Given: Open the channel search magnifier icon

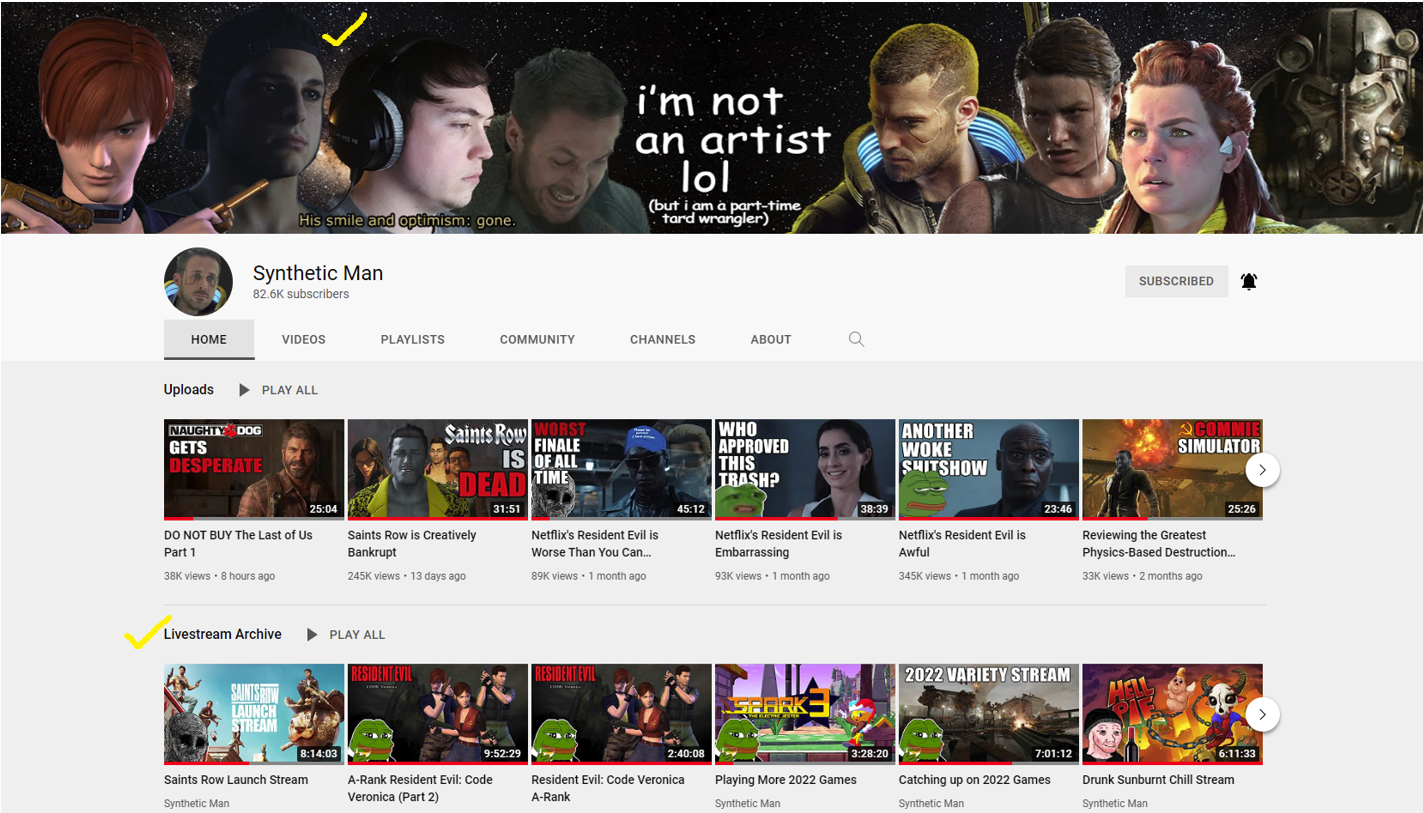Looking at the screenshot, I should (856, 339).
